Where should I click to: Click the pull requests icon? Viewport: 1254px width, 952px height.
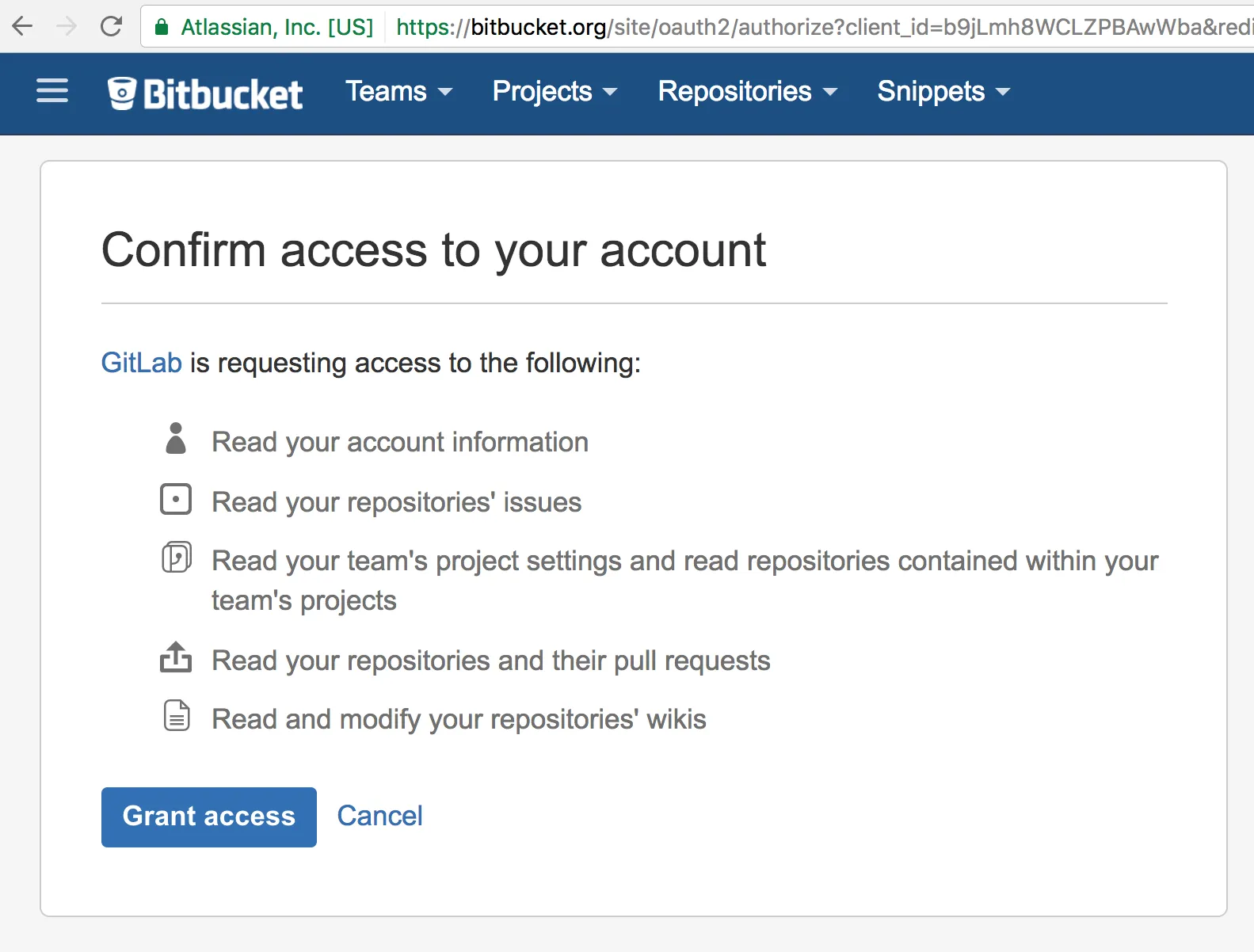(x=176, y=657)
